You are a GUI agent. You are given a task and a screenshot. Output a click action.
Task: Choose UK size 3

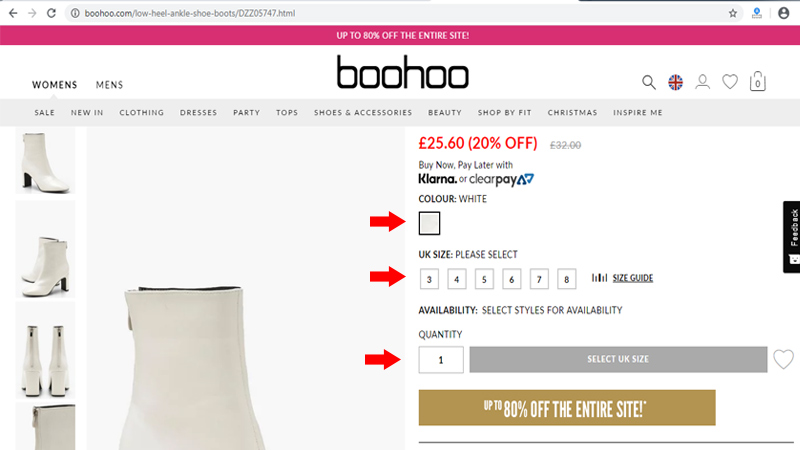point(429,279)
